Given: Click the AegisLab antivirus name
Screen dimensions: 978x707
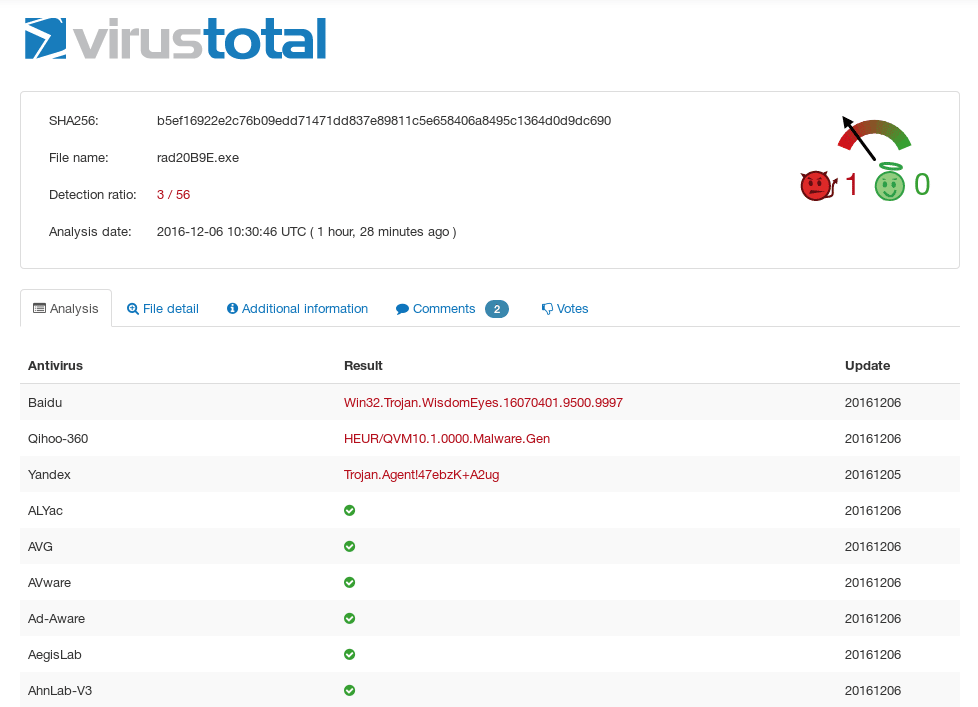Looking at the screenshot, I should (x=55, y=655).
